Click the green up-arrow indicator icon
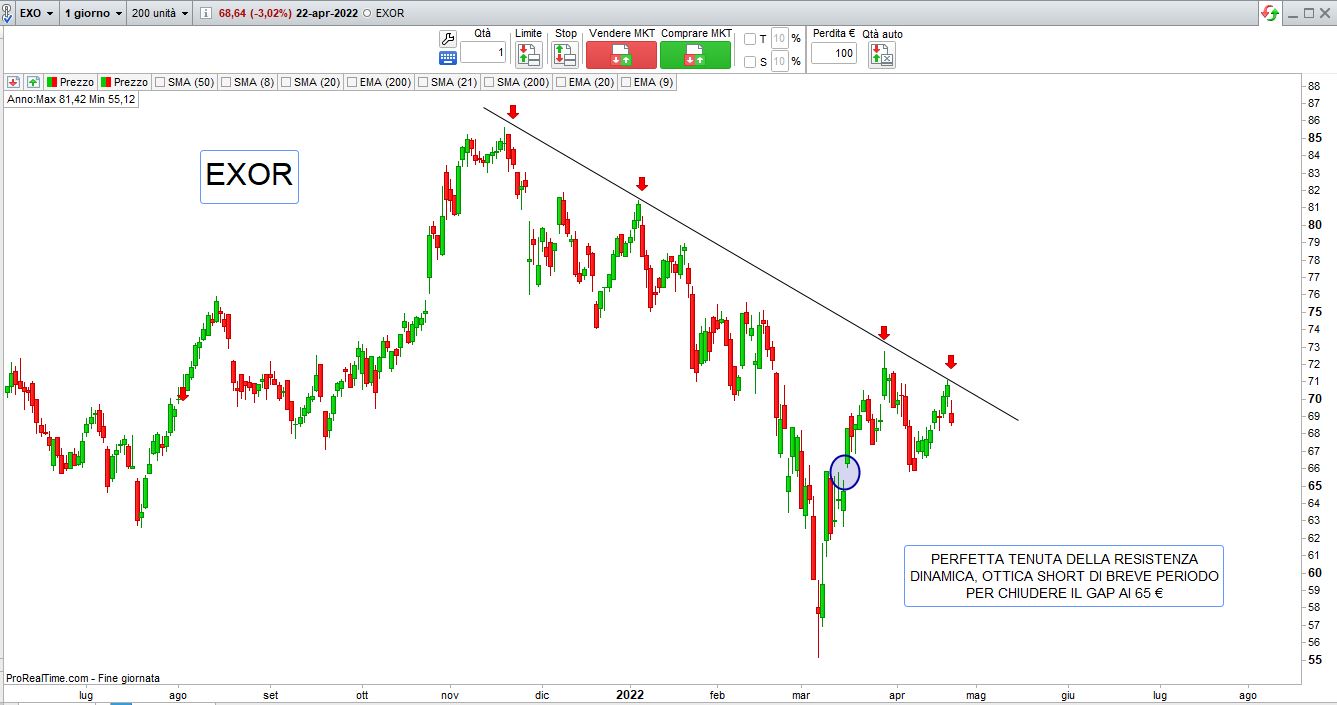The height and width of the screenshot is (705, 1337). [x=33, y=82]
